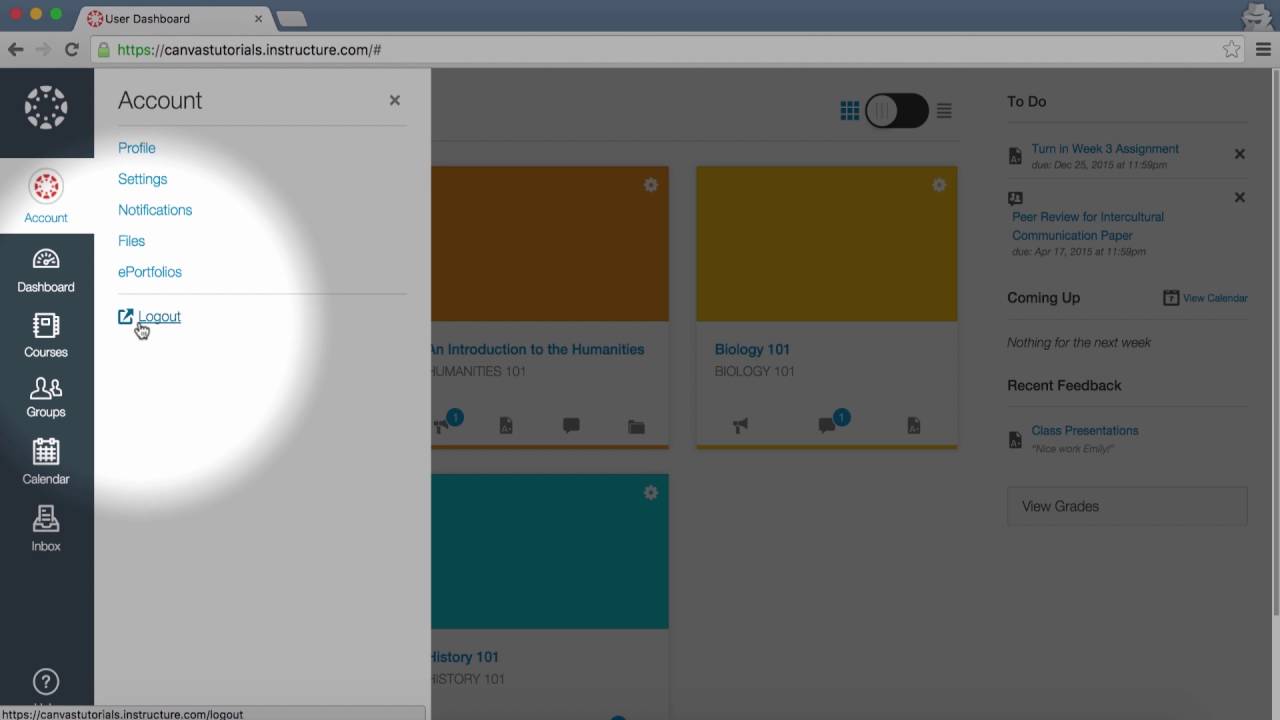
Task: Open settings gear on Biology 101 card
Action: 939,185
